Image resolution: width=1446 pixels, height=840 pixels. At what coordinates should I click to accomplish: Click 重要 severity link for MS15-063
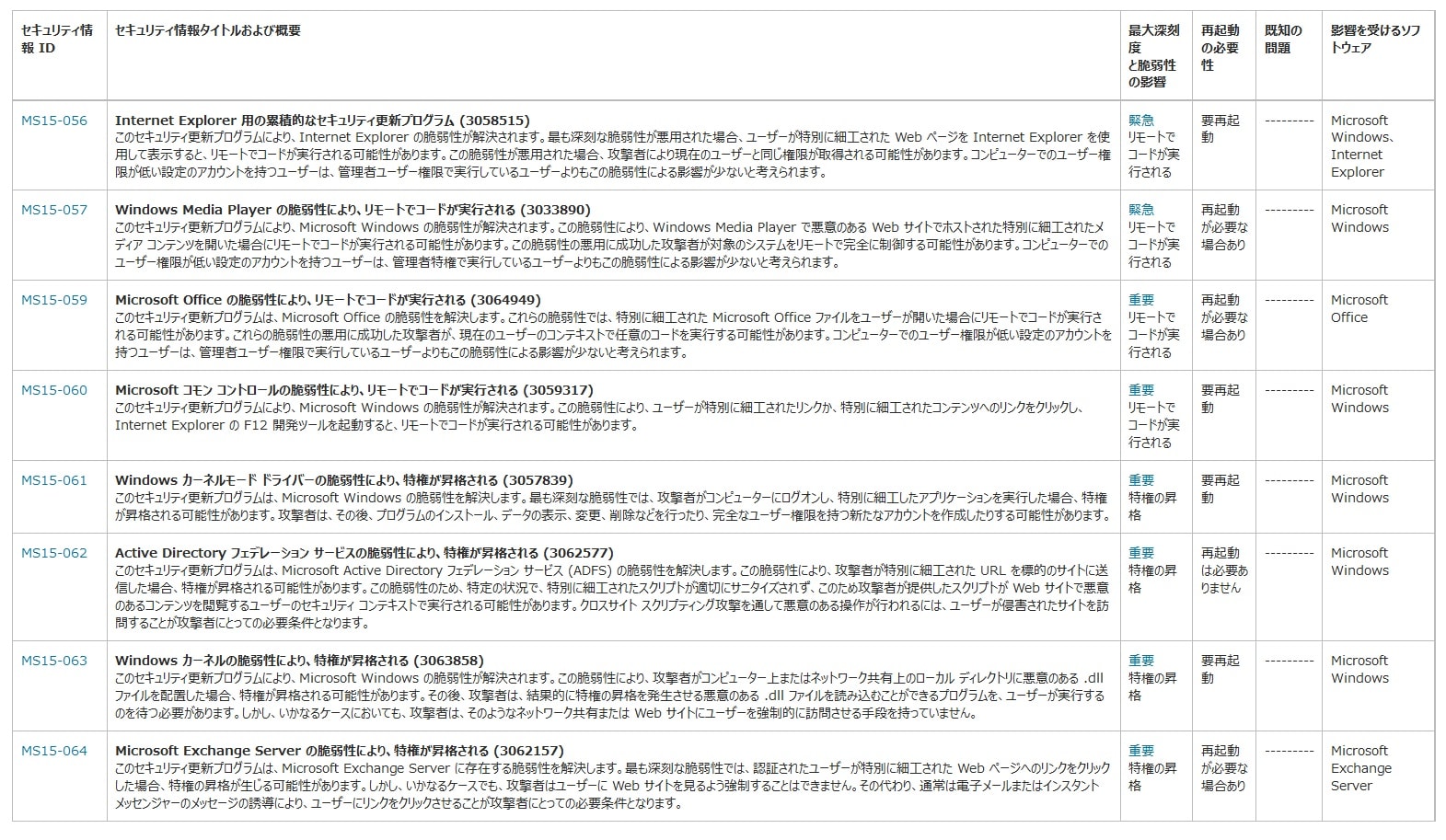tap(1141, 661)
